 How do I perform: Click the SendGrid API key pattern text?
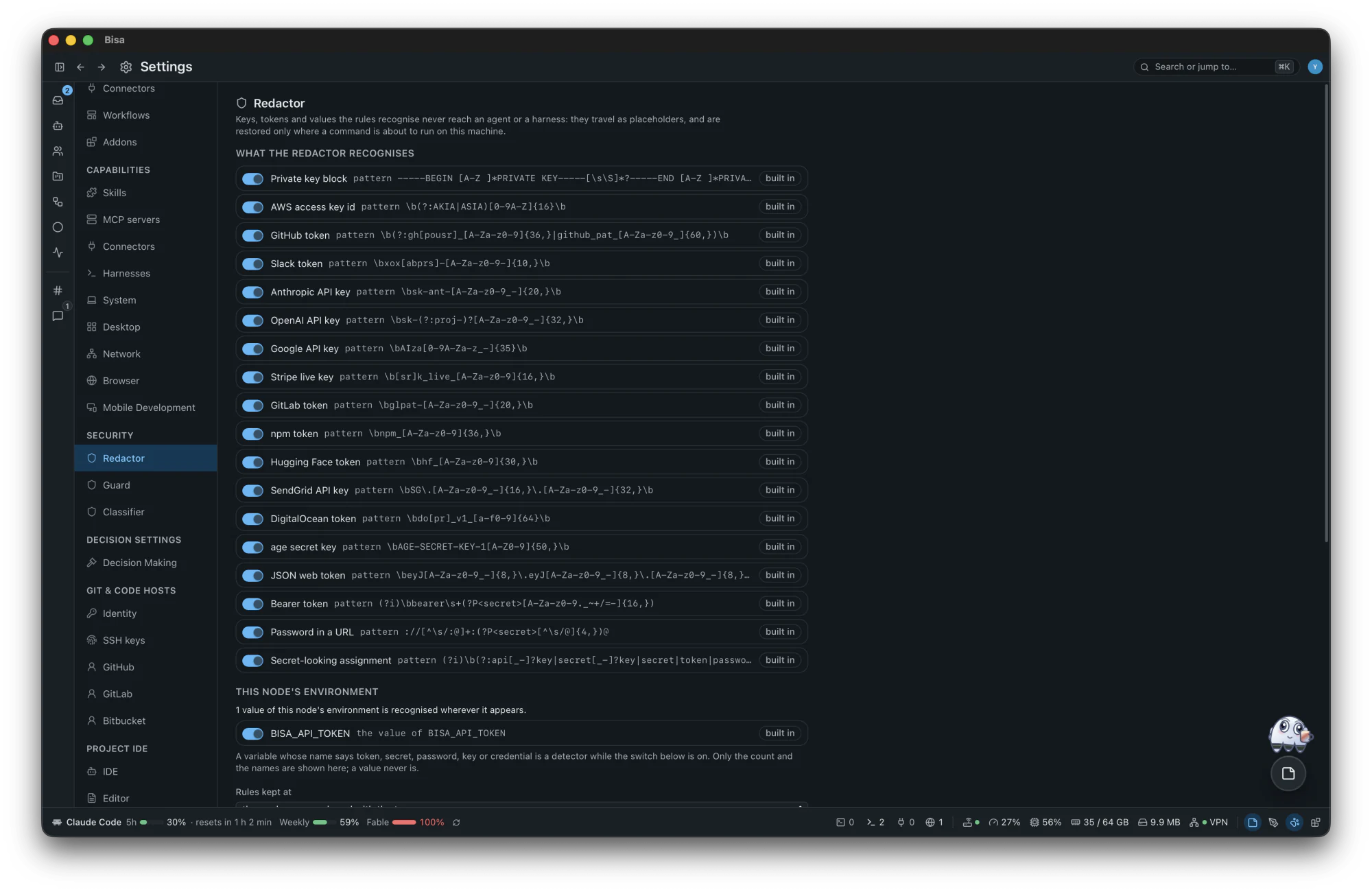coord(504,491)
